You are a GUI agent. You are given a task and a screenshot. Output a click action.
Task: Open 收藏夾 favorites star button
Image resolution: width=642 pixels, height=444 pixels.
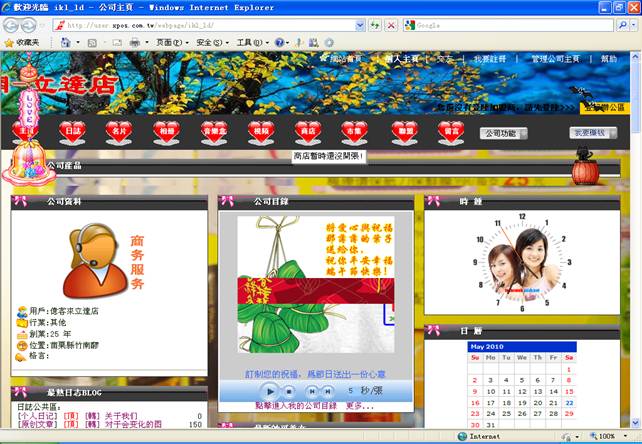[22, 43]
